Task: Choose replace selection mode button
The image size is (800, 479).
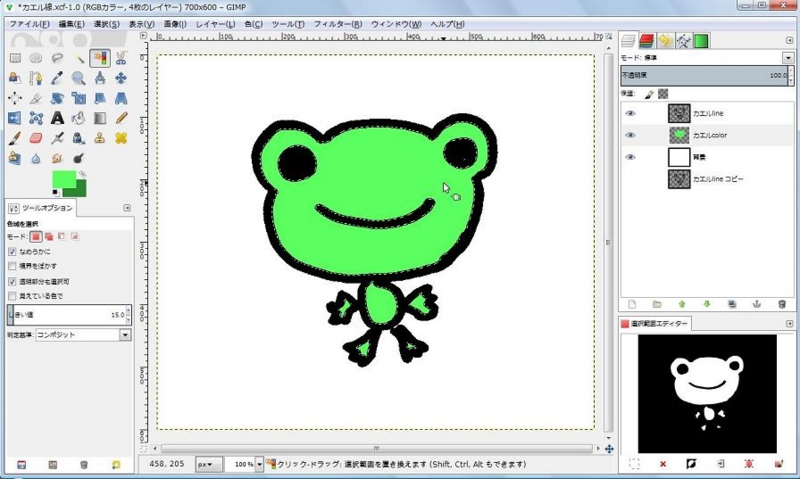Action: point(36,237)
